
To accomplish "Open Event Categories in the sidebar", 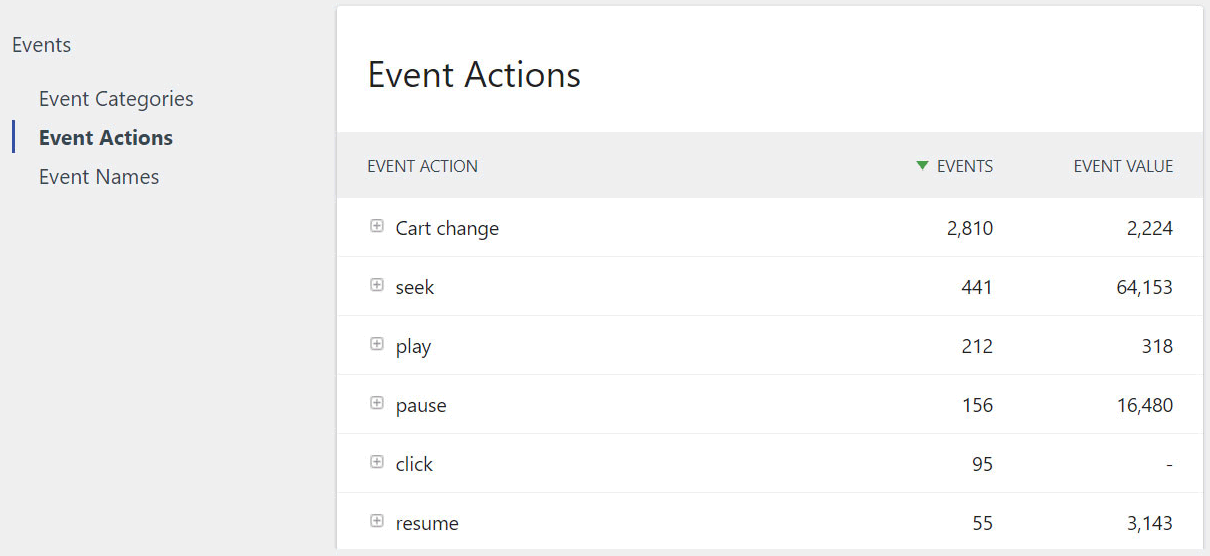I will (x=116, y=99).
